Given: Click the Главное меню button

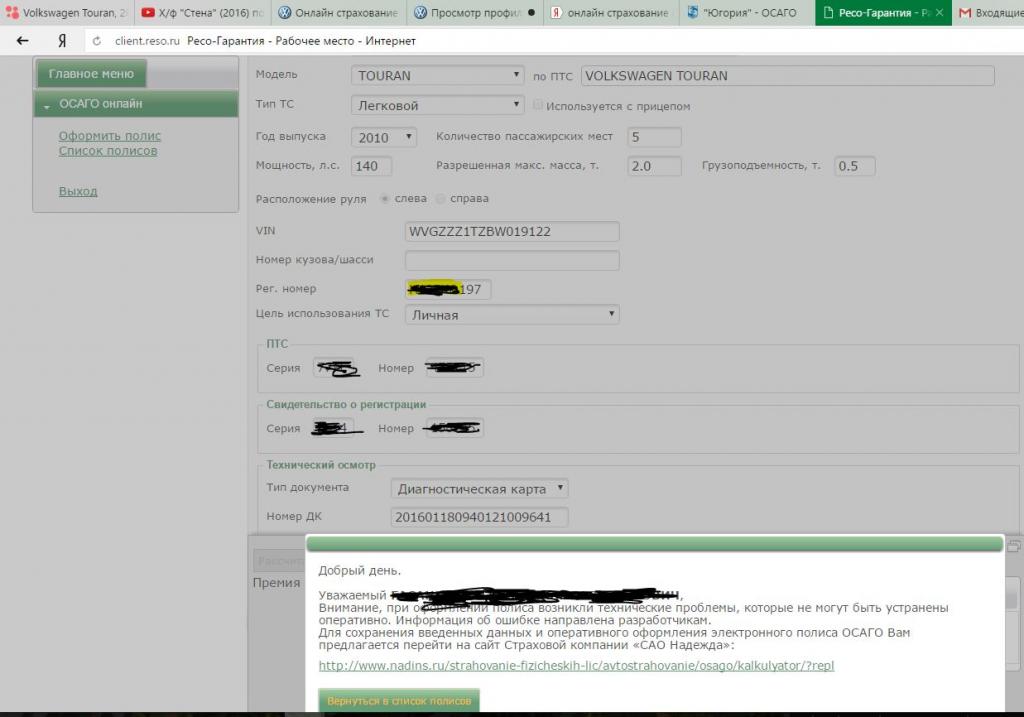Looking at the screenshot, I should [x=91, y=74].
